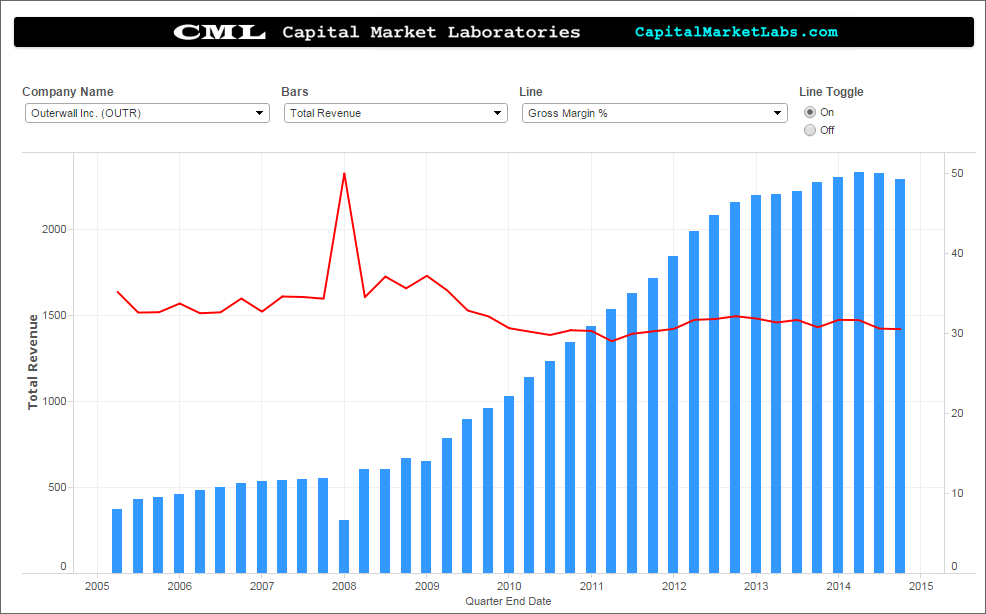Select the short blue revenue bar at 2008

coord(344,547)
